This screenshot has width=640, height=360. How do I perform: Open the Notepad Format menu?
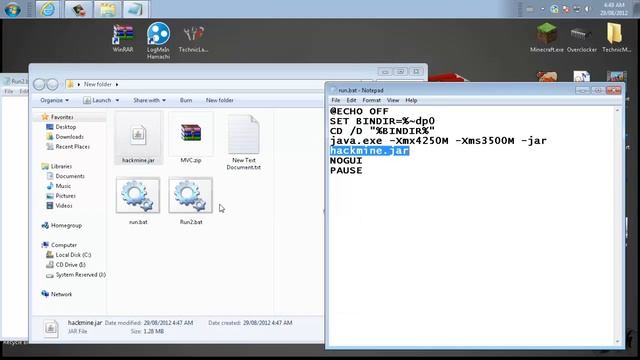[x=371, y=100]
